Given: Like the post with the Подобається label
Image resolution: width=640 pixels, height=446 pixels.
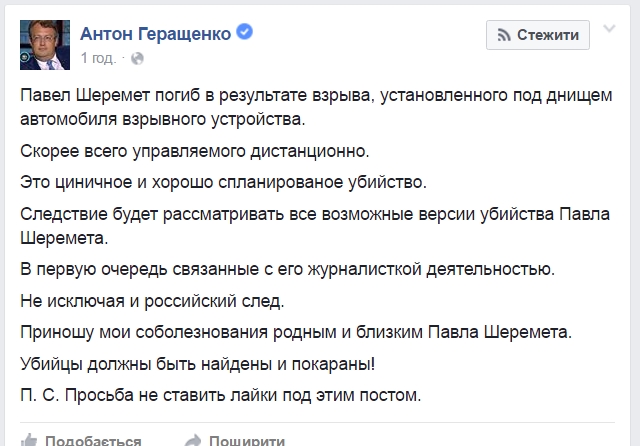Looking at the screenshot, I should click(x=92, y=440).
